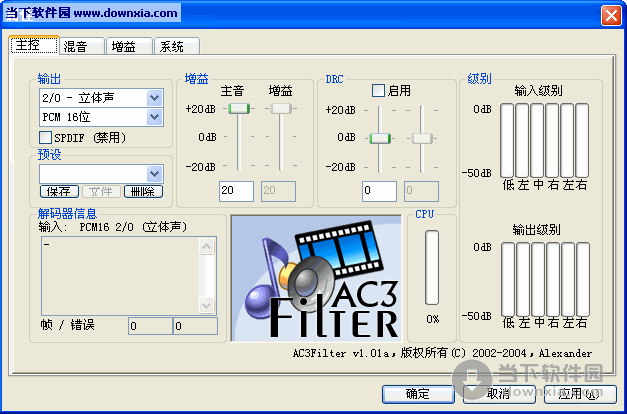The height and width of the screenshot is (414, 627).
Task: Expand the PCM 16位 format dropdown
Action: [154, 117]
